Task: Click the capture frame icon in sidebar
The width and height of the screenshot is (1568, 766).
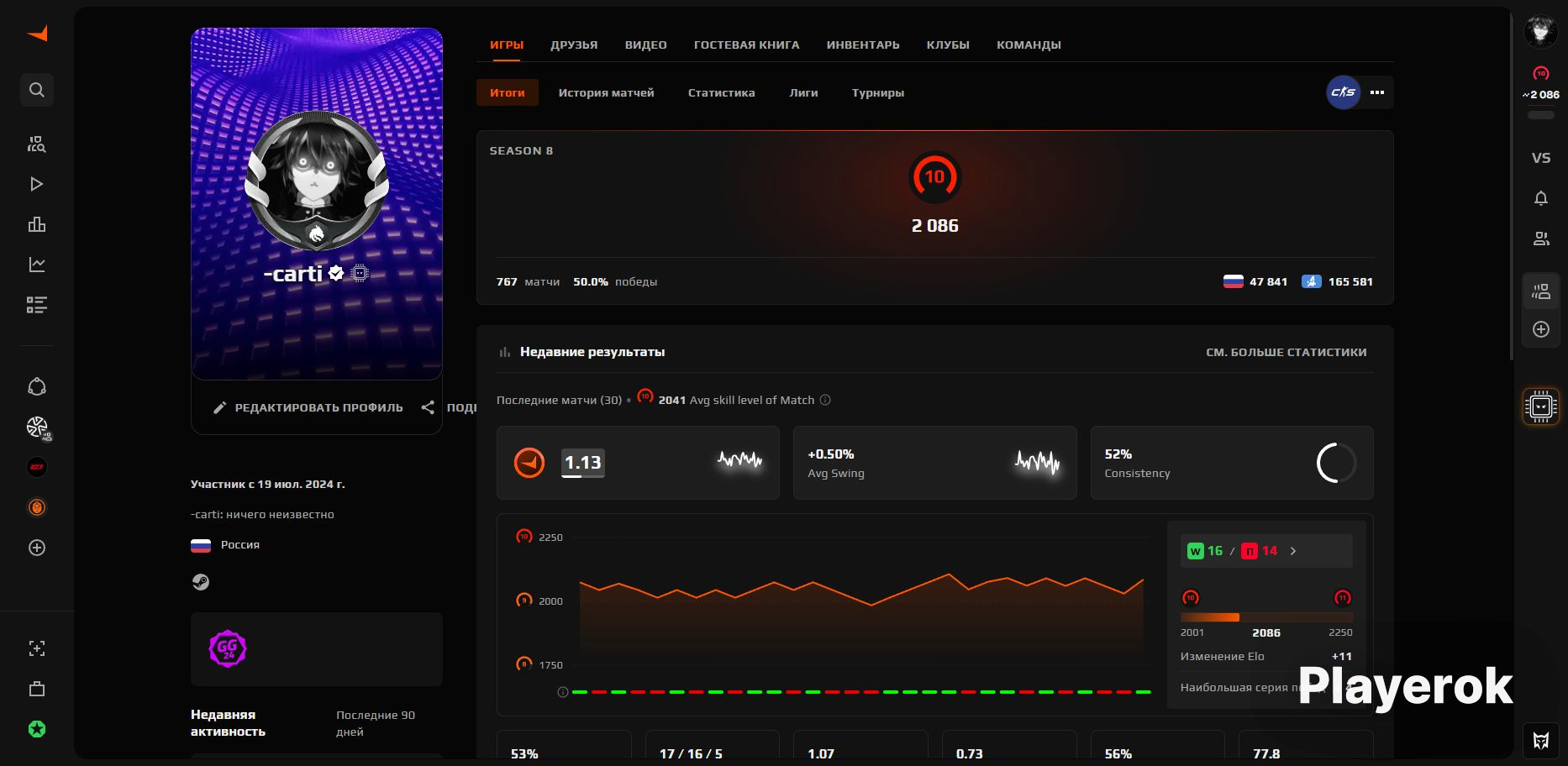Action: (37, 648)
